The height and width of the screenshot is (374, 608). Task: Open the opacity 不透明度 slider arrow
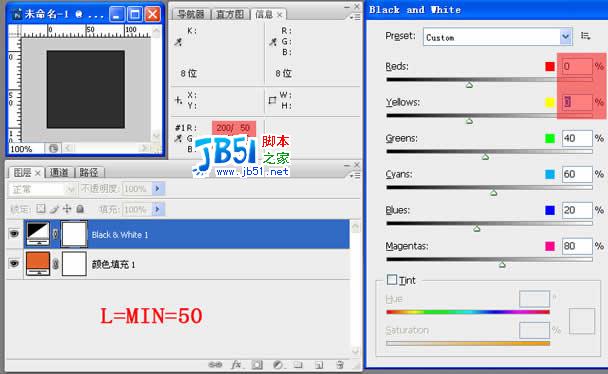point(158,189)
